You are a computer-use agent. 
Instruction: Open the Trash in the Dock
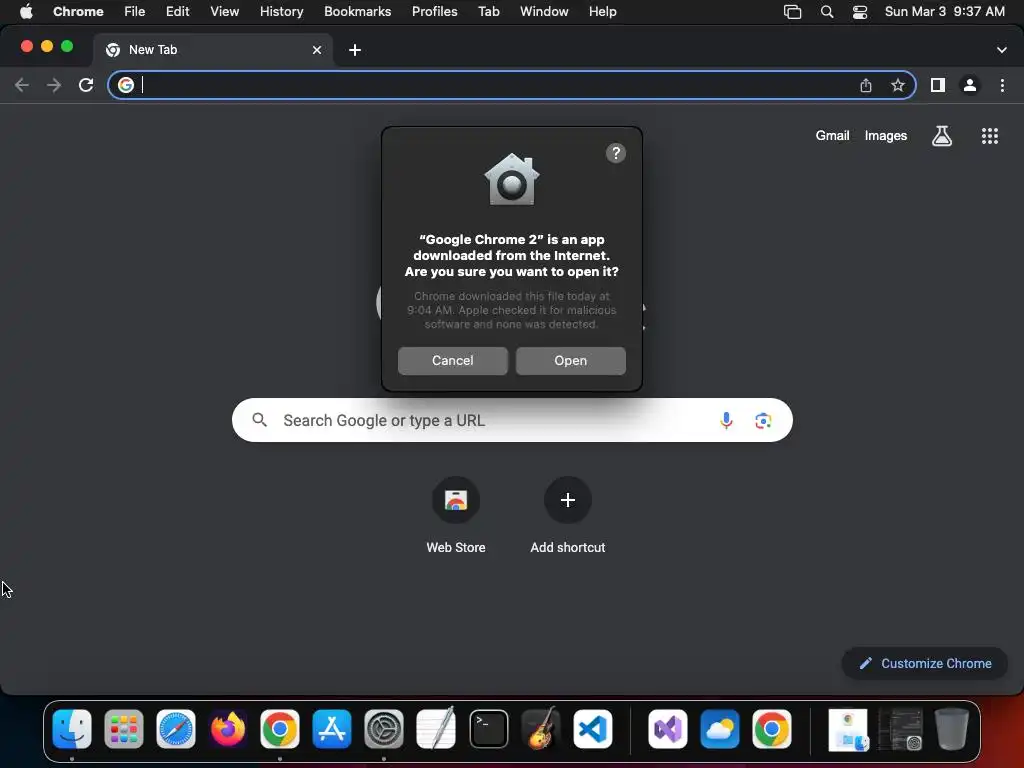(952, 729)
